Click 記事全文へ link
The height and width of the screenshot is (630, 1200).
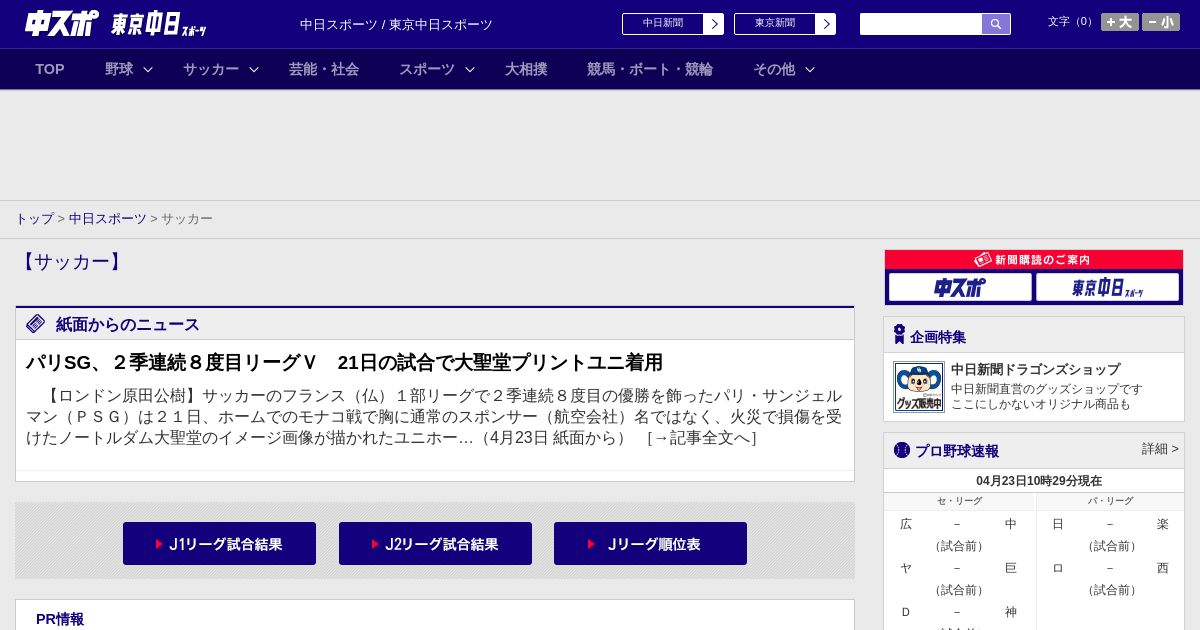click(x=701, y=438)
